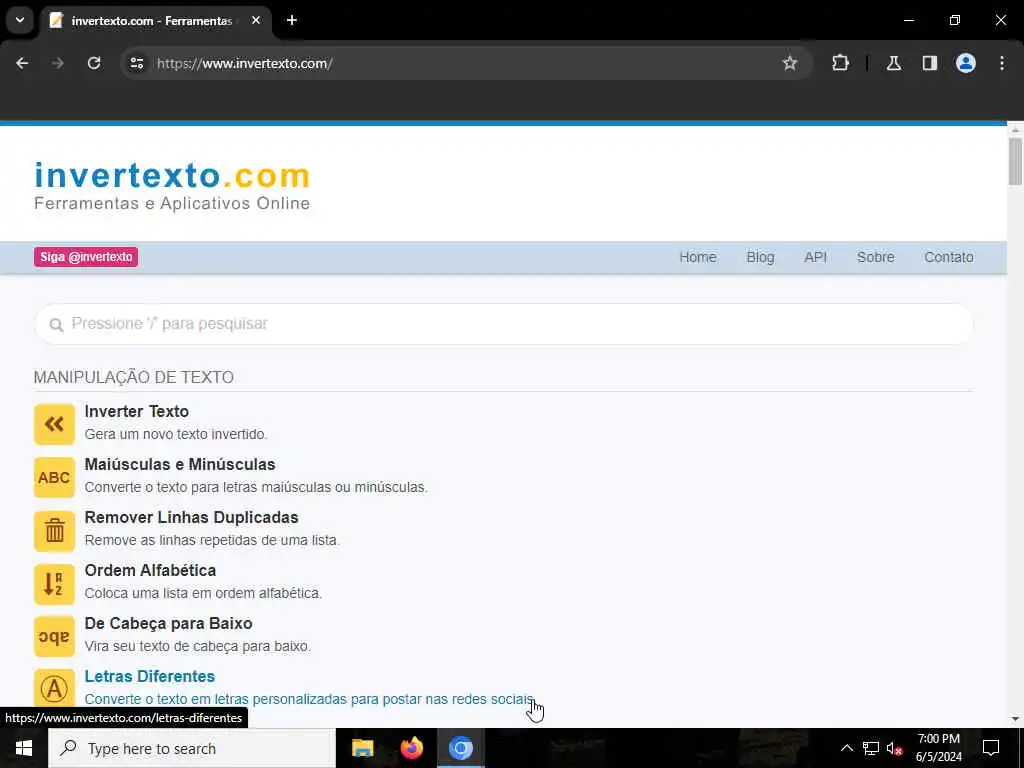Image resolution: width=1024 pixels, height=768 pixels.
Task: Click the De Cabeça para Baixo icon
Action: 54,636
